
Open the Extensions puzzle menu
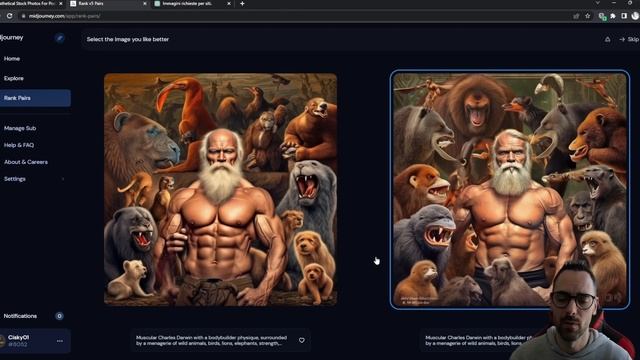tap(613, 16)
